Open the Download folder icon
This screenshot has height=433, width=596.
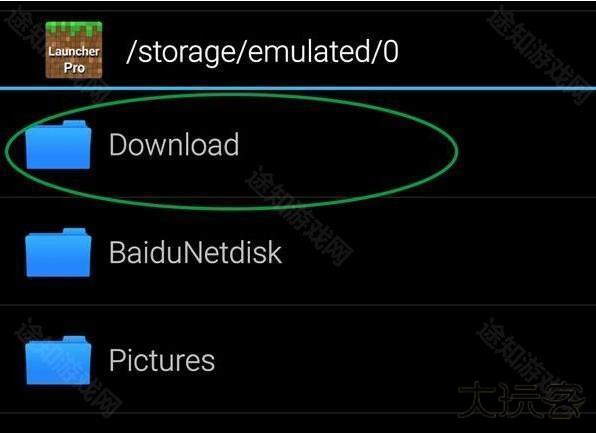[x=58, y=144]
